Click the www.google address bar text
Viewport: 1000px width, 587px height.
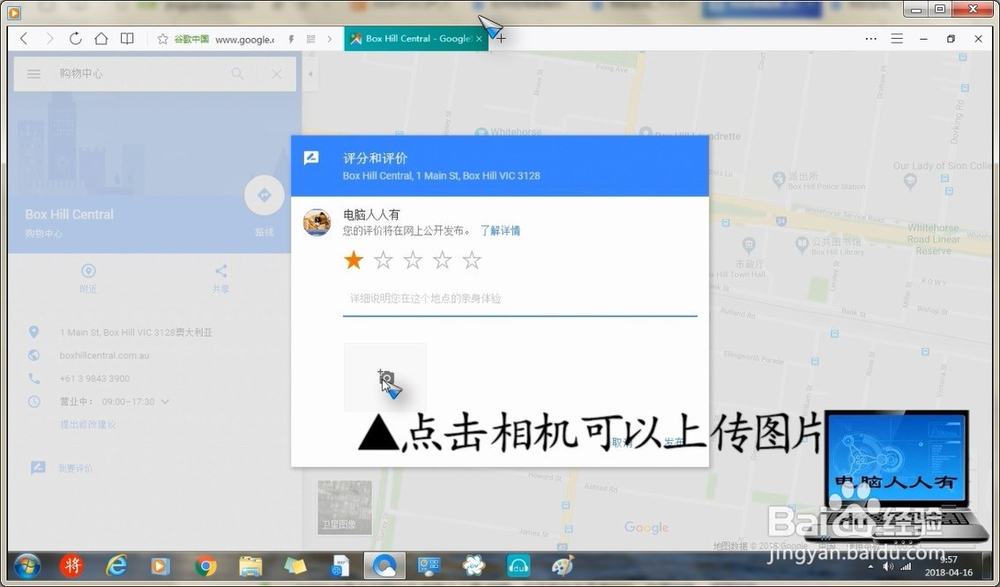click(244, 39)
